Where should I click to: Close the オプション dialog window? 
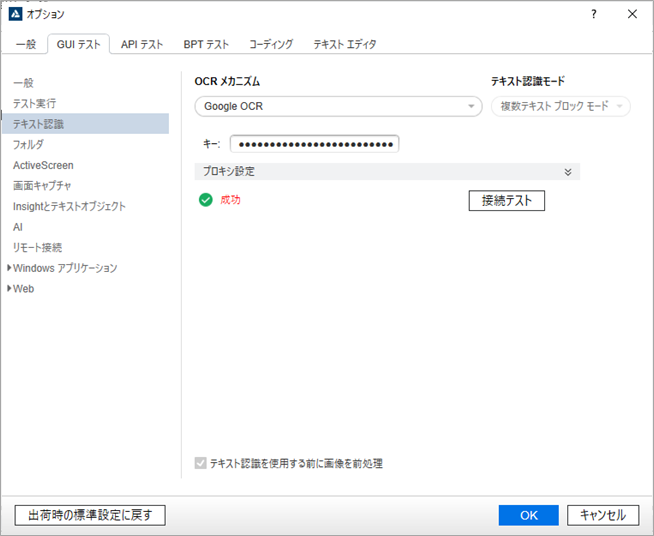(632, 14)
